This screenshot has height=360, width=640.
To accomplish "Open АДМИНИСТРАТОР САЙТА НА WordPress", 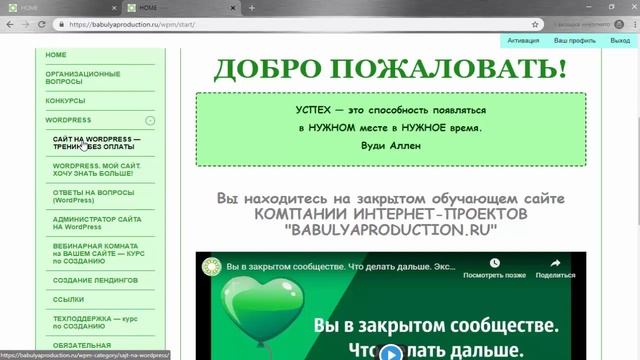I will 97,223.
